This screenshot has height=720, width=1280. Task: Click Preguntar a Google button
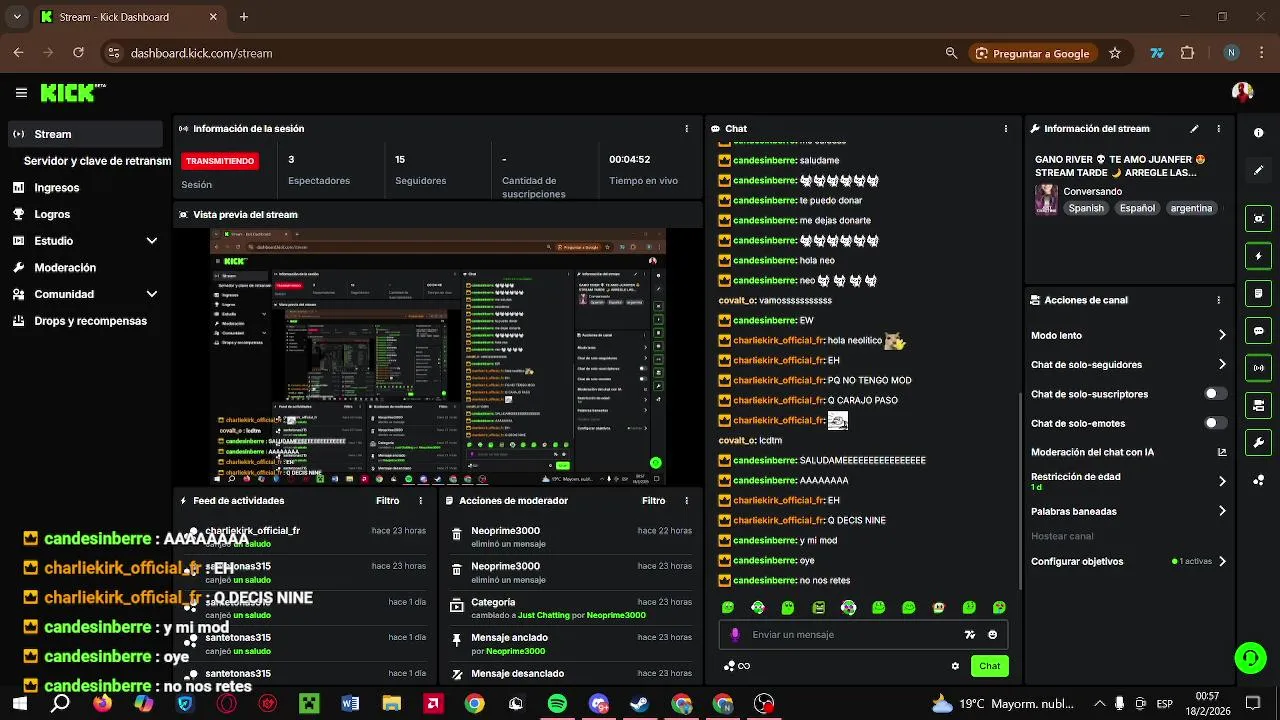(1032, 53)
